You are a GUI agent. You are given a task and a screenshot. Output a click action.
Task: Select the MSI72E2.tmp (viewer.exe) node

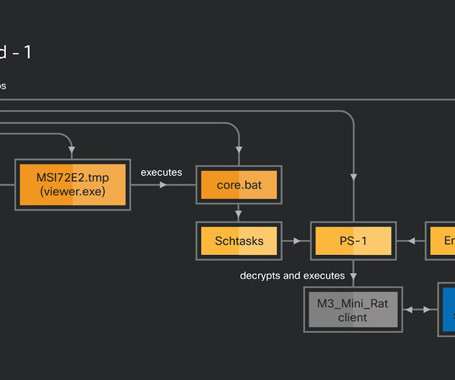click(73, 185)
